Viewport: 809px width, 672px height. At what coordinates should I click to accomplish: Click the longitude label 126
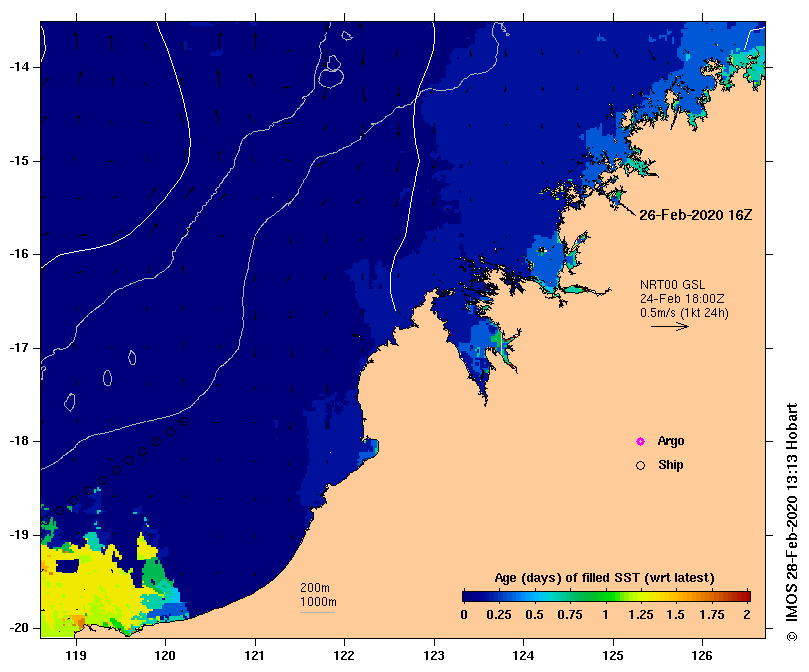(702, 656)
